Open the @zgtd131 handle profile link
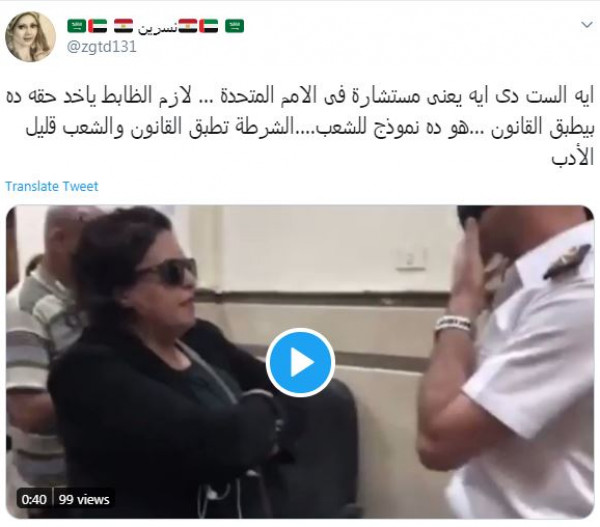This screenshot has width=600, height=527. pos(101,47)
